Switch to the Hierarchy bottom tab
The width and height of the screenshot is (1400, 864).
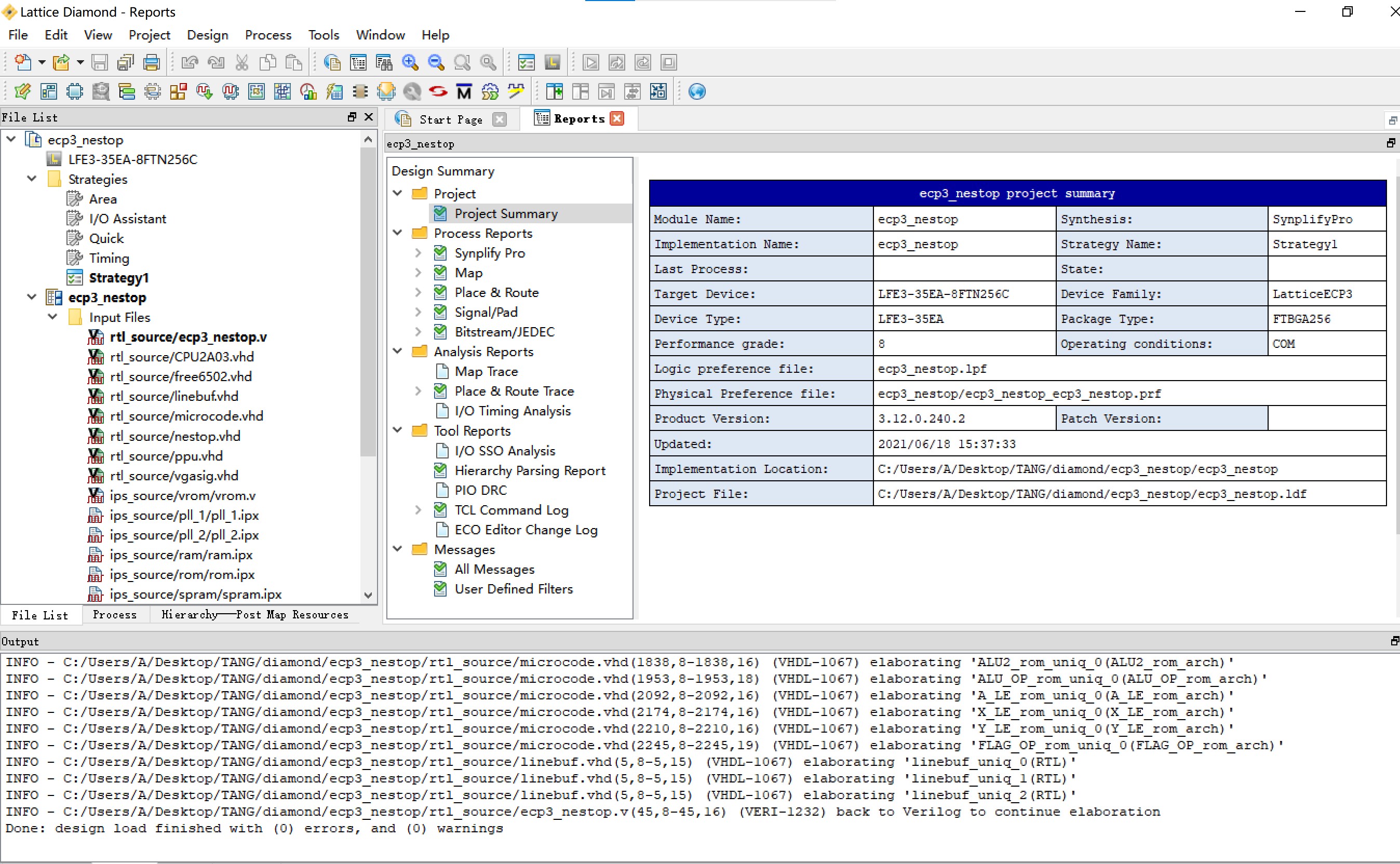[x=190, y=614]
